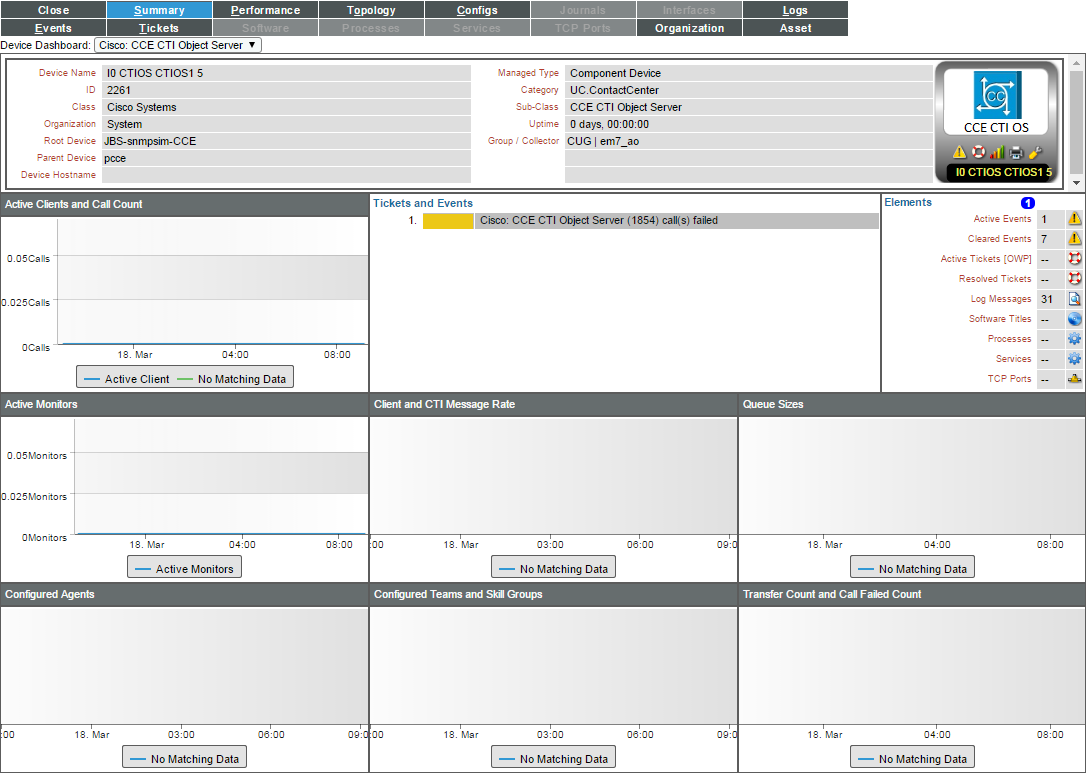This screenshot has height=774, width=1086.
Task: Toggle No Matching Data legend in Active Clients chart
Action: (x=231, y=379)
